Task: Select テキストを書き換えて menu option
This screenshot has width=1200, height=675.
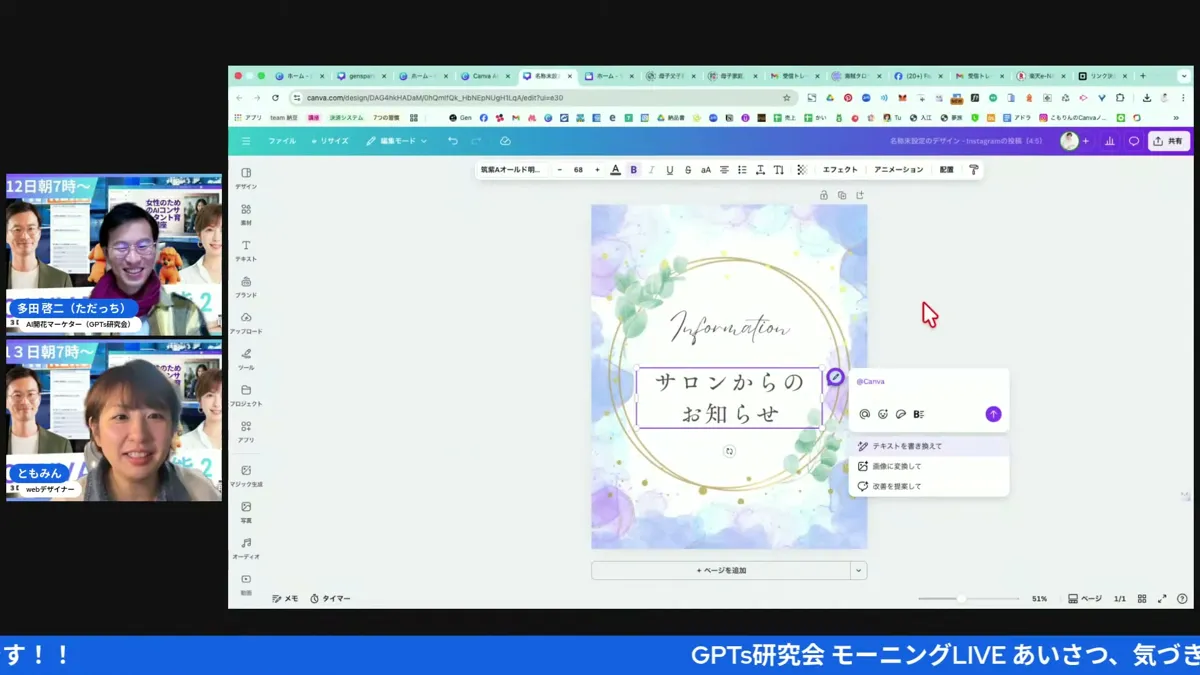Action: (929, 446)
